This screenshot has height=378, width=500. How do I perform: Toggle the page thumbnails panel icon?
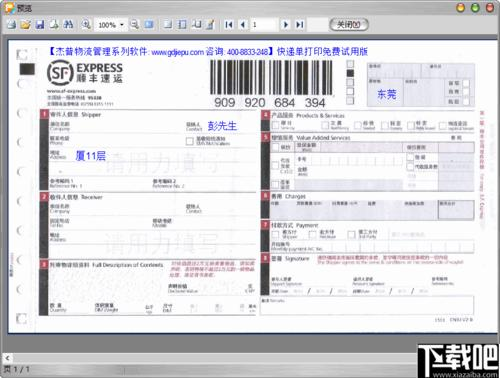point(182,25)
